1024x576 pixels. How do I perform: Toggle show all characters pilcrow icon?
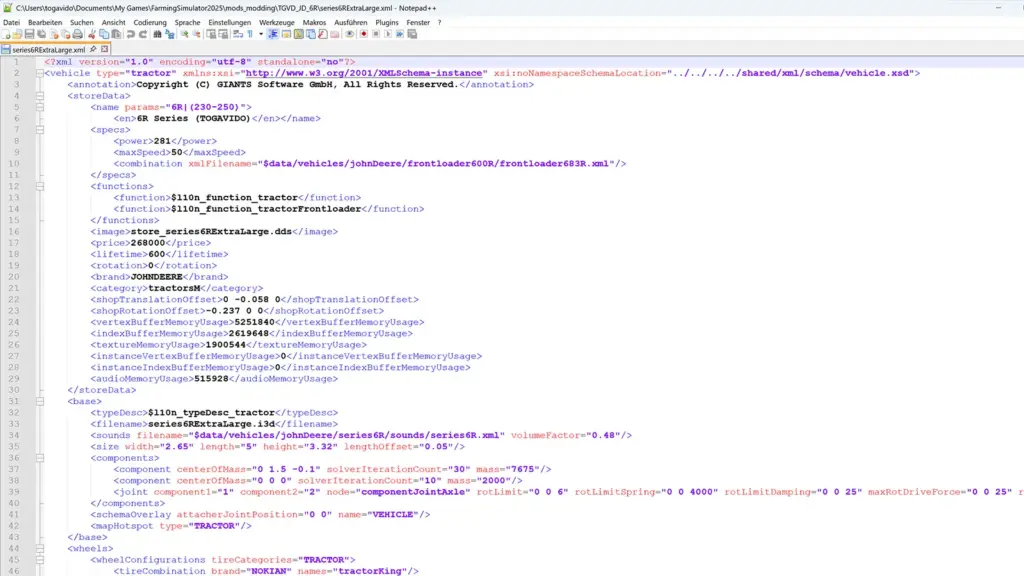point(248,34)
